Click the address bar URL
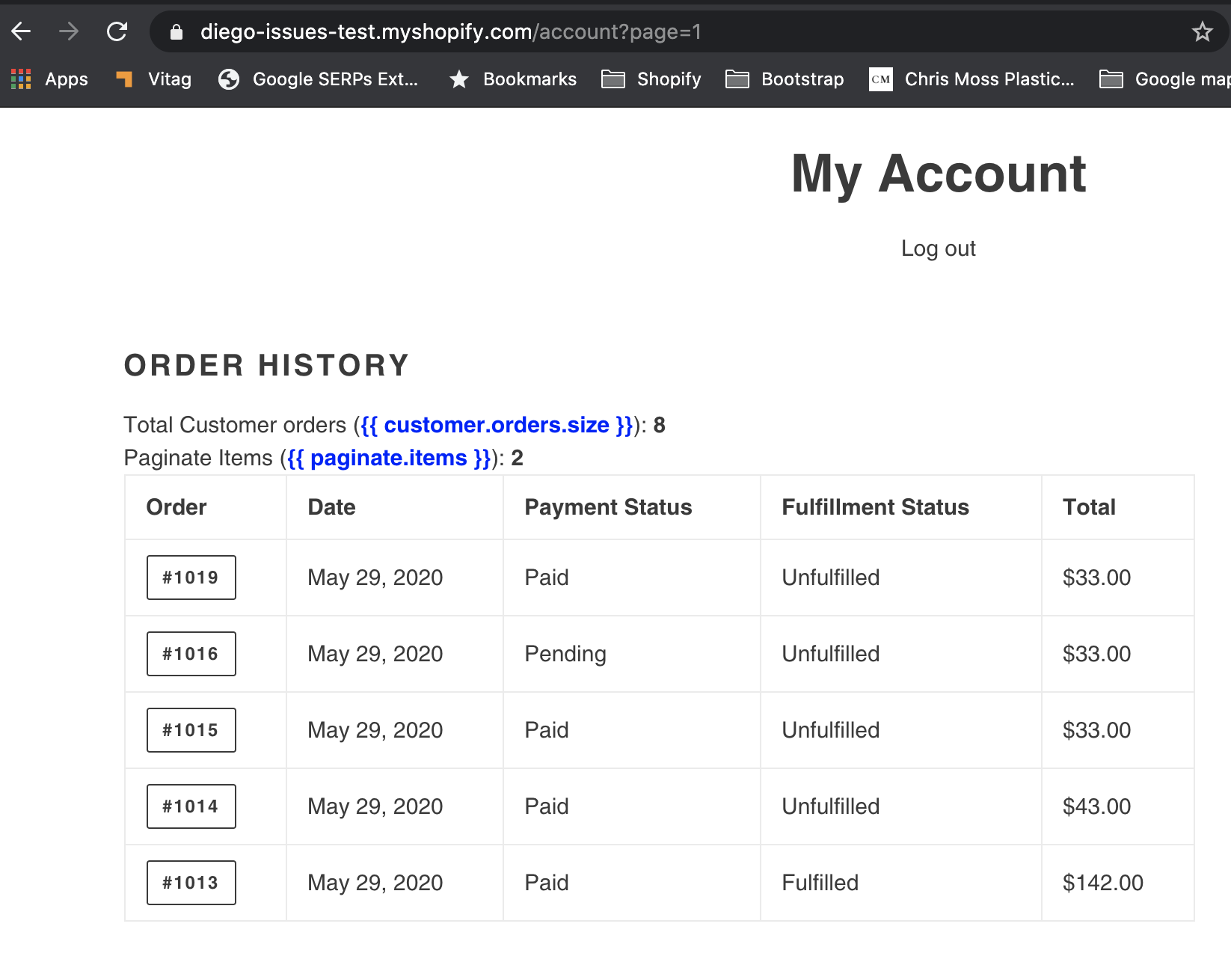This screenshot has height=980, width=1231. coord(451,31)
